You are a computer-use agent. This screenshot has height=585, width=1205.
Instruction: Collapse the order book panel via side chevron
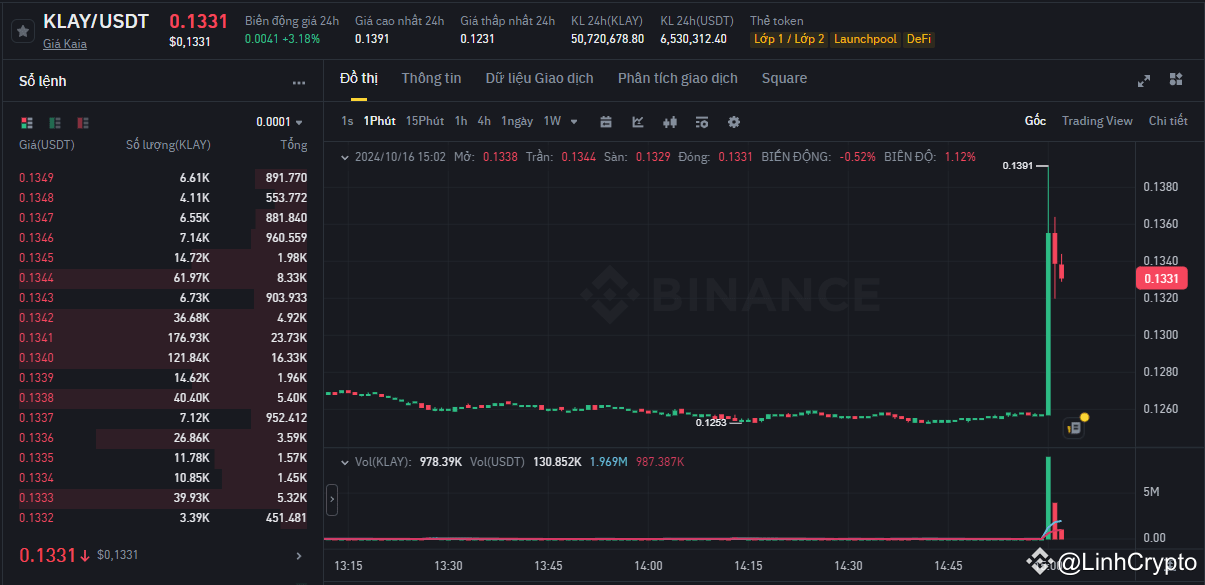click(x=331, y=500)
